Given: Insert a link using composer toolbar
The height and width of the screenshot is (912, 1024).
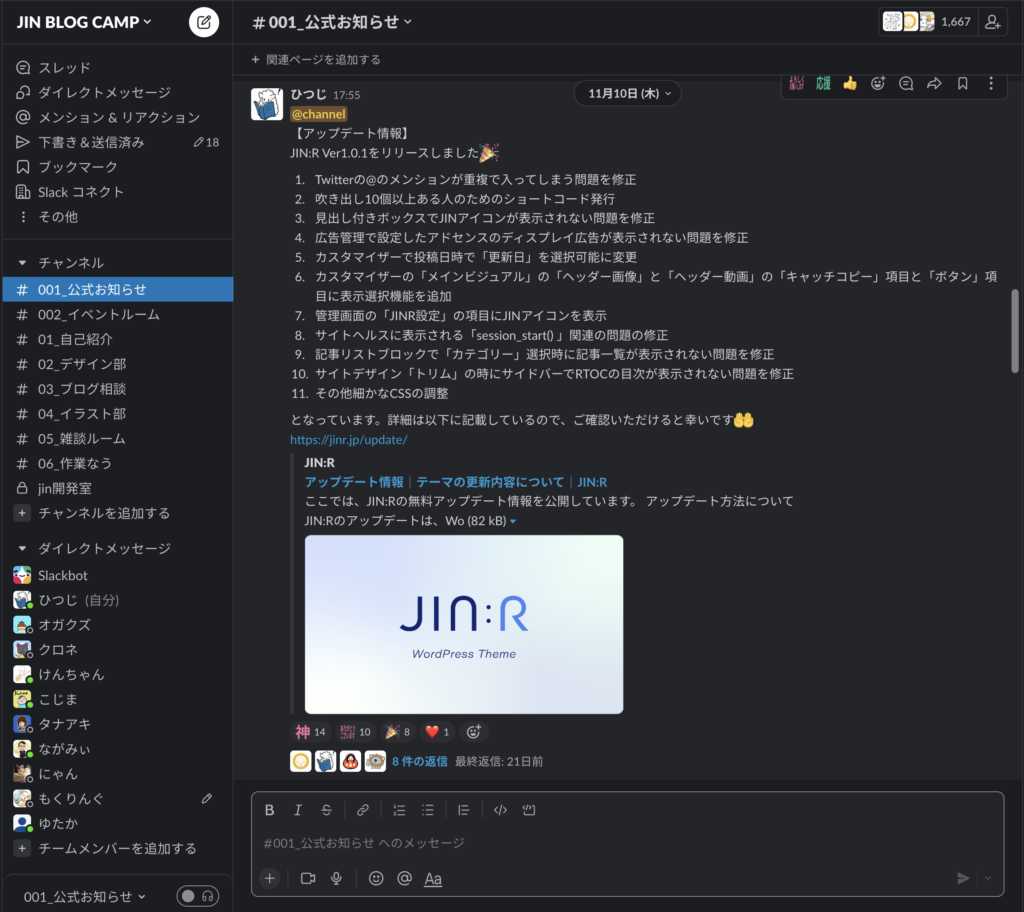Looking at the screenshot, I should tap(362, 810).
